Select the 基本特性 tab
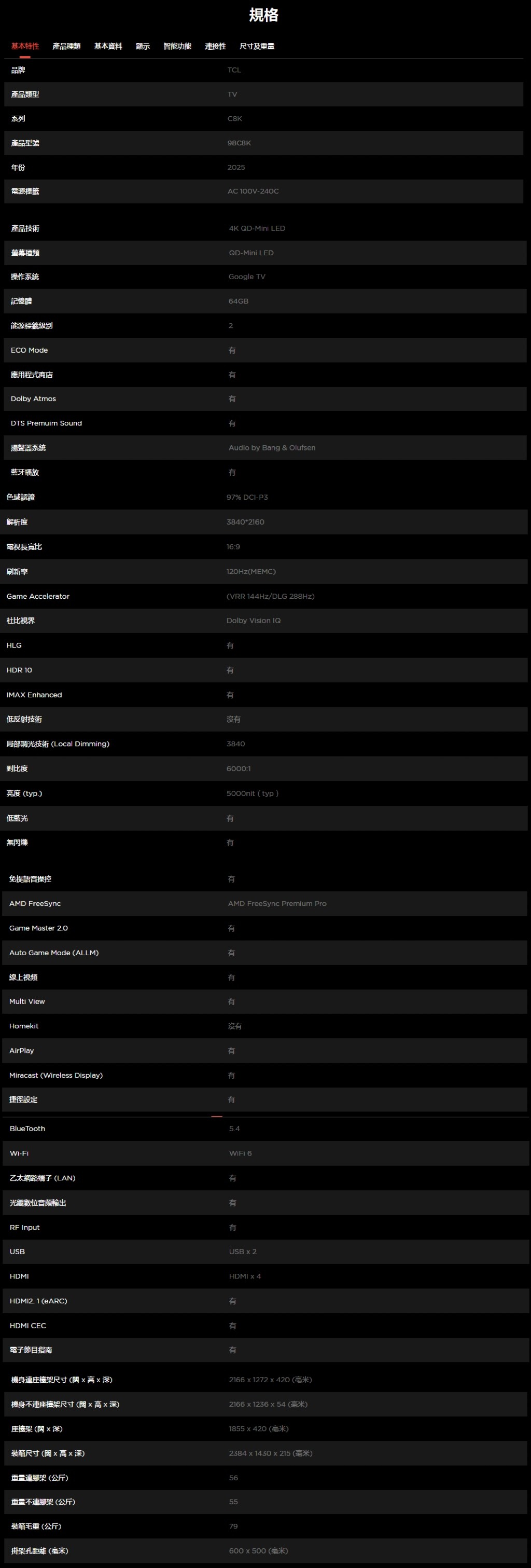The height and width of the screenshot is (1568, 531). [x=25, y=46]
